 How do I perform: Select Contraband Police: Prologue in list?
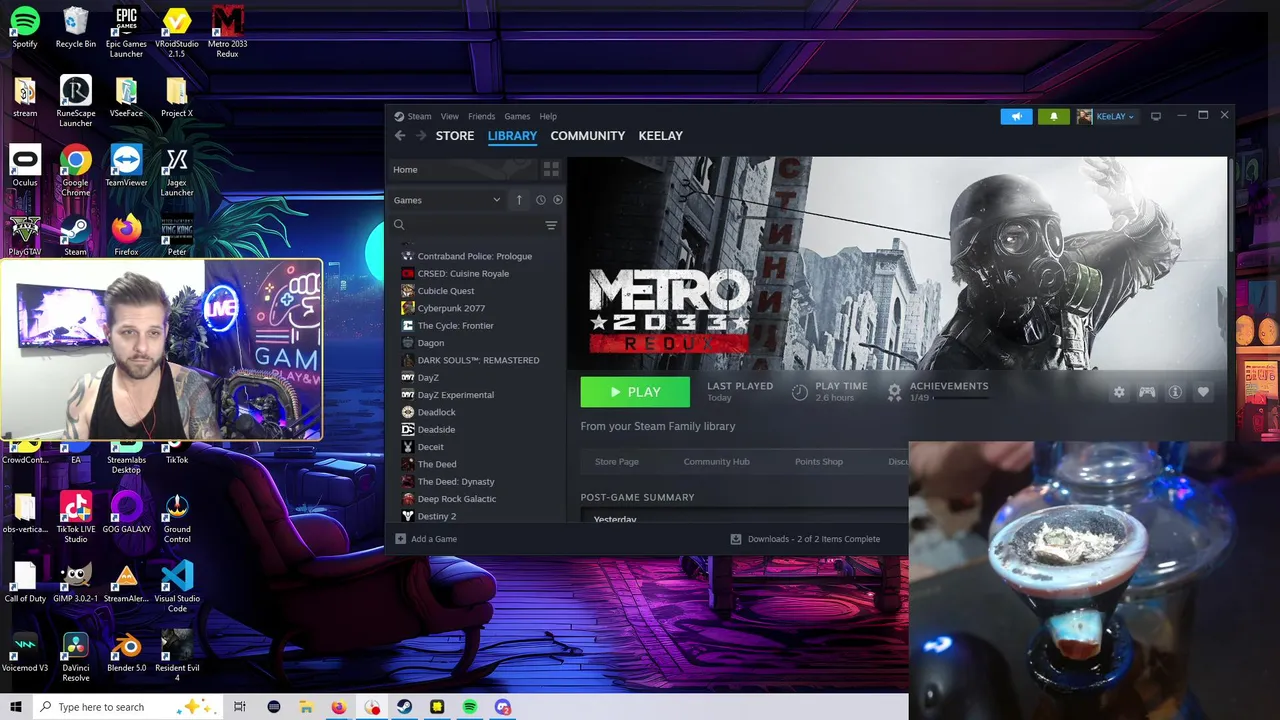(x=474, y=256)
